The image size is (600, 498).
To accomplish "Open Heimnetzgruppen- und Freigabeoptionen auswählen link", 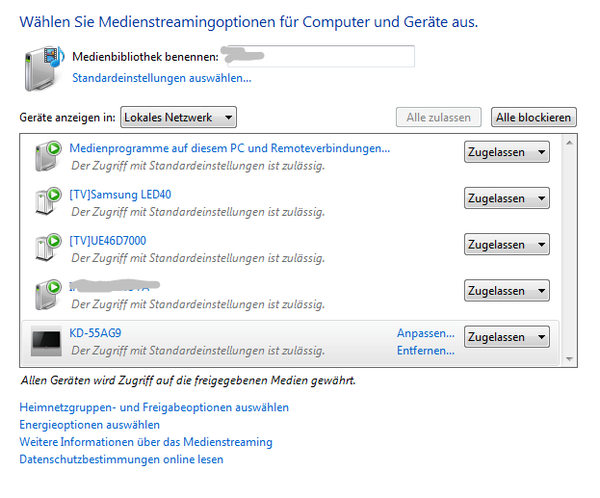I will (154, 408).
